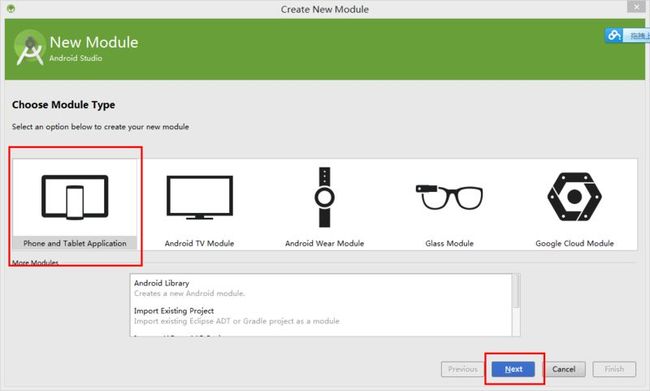Click the 'Phone and Tablet Application' label
Viewport: 650px width, 391px height.
(75, 243)
